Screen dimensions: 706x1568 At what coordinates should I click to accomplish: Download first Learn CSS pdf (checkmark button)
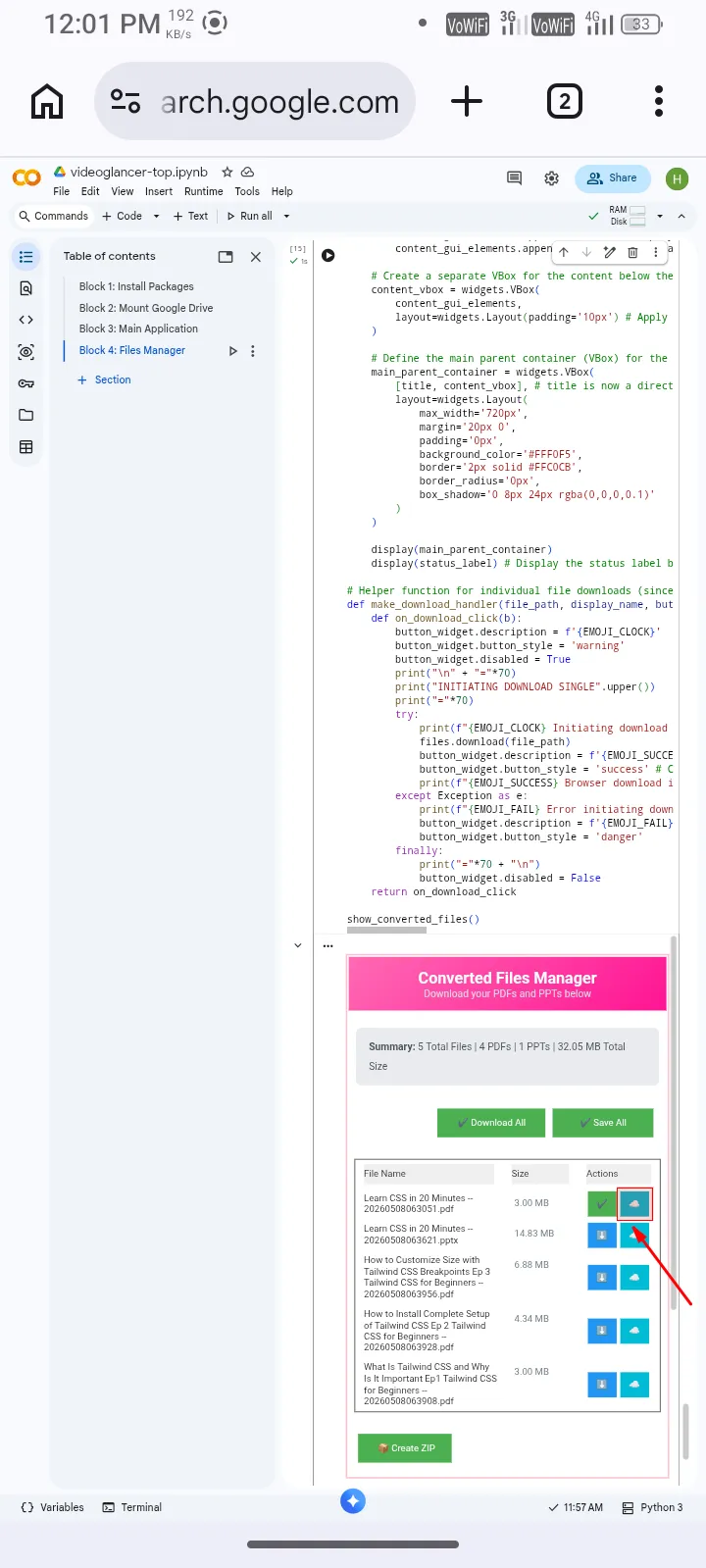point(602,1203)
